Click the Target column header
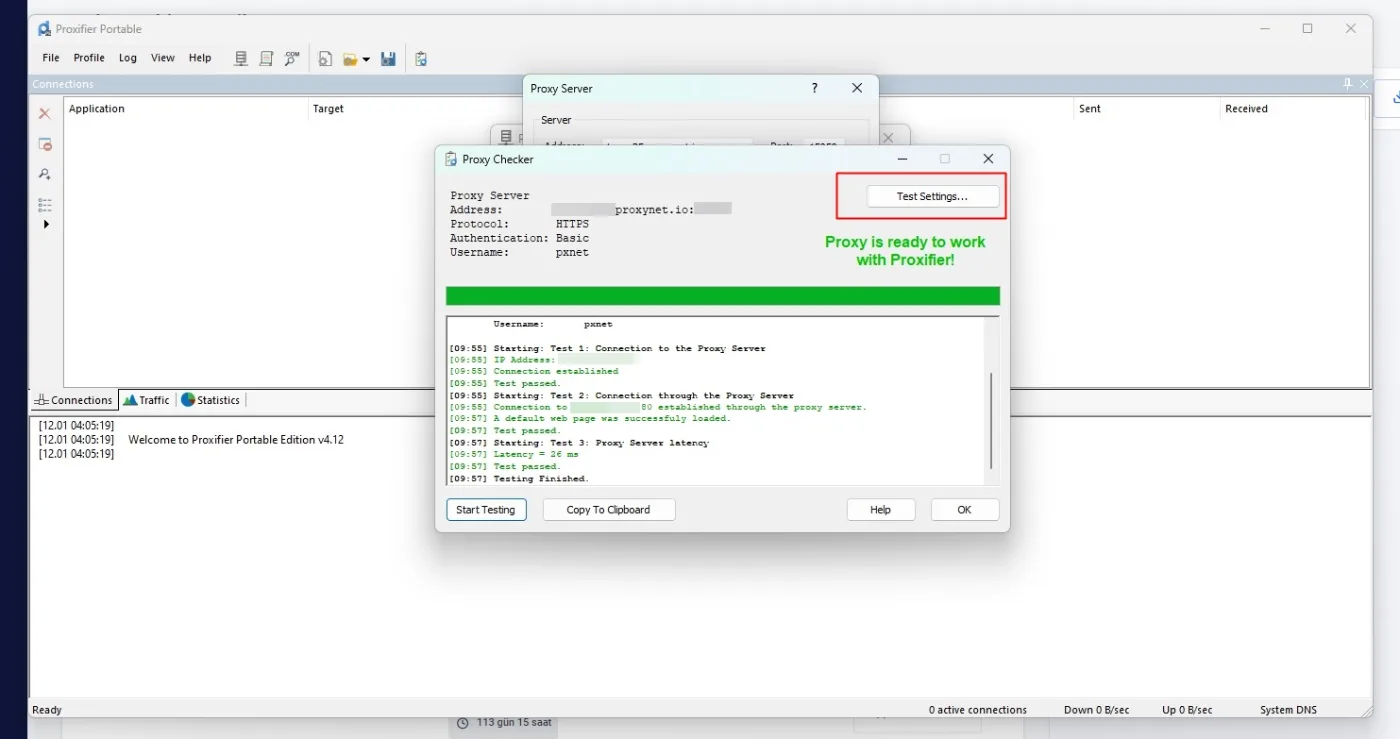Screen dimensions: 1400x739 pyautogui.click(x=328, y=109)
